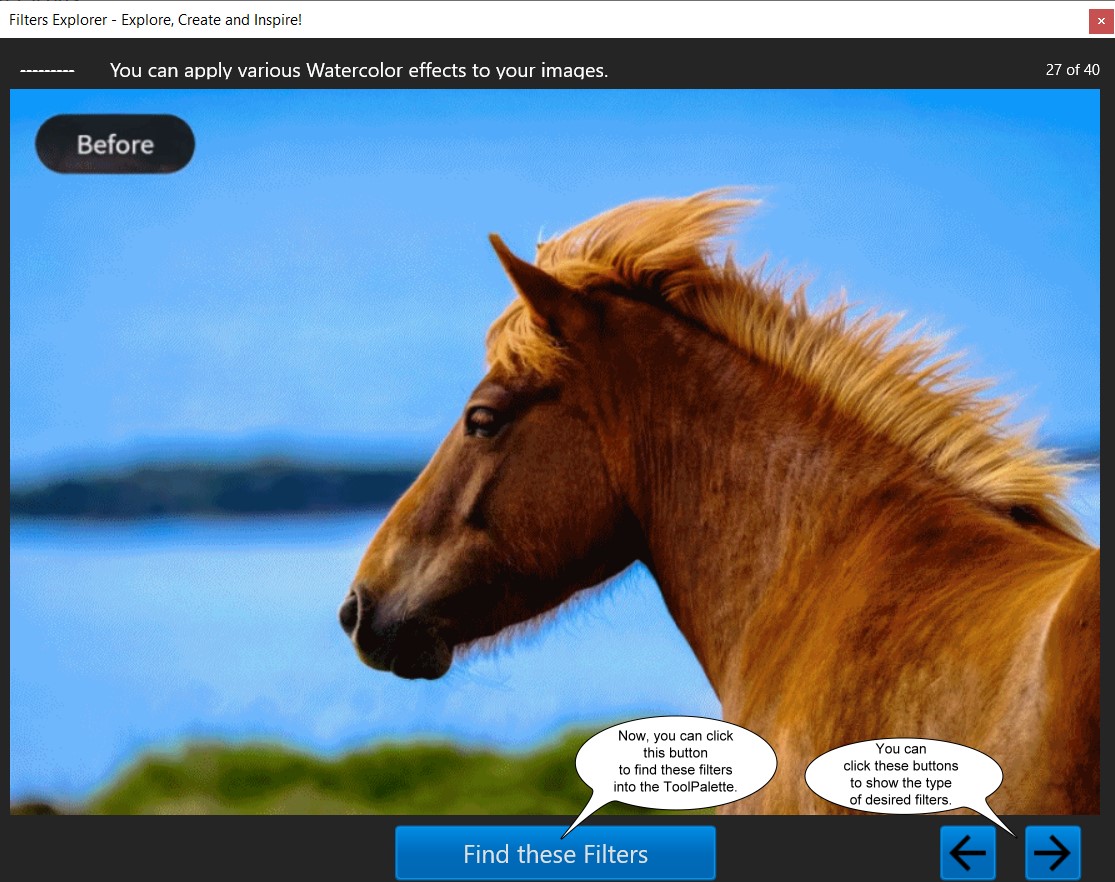Click the Before label badge
The width and height of the screenshot is (1115, 882).
(115, 144)
